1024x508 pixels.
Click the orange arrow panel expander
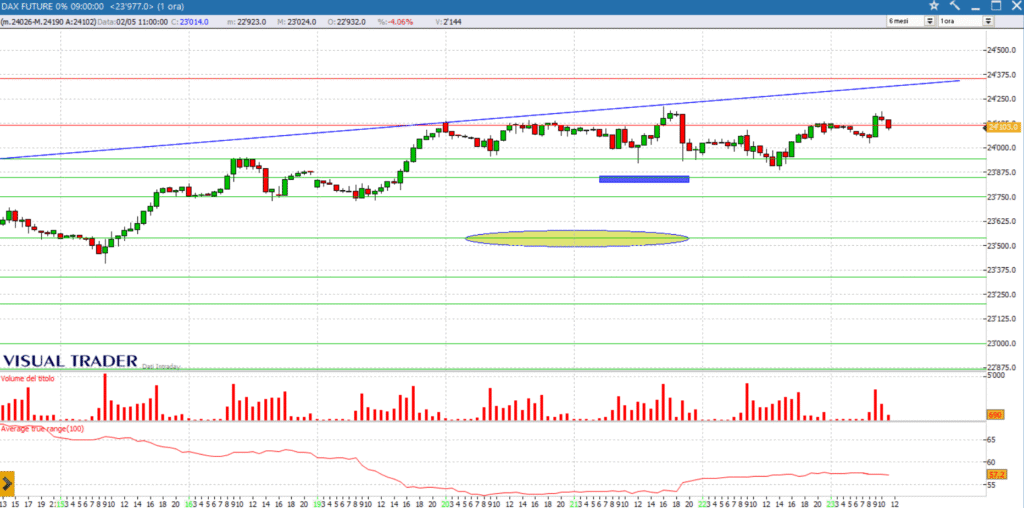7,484
